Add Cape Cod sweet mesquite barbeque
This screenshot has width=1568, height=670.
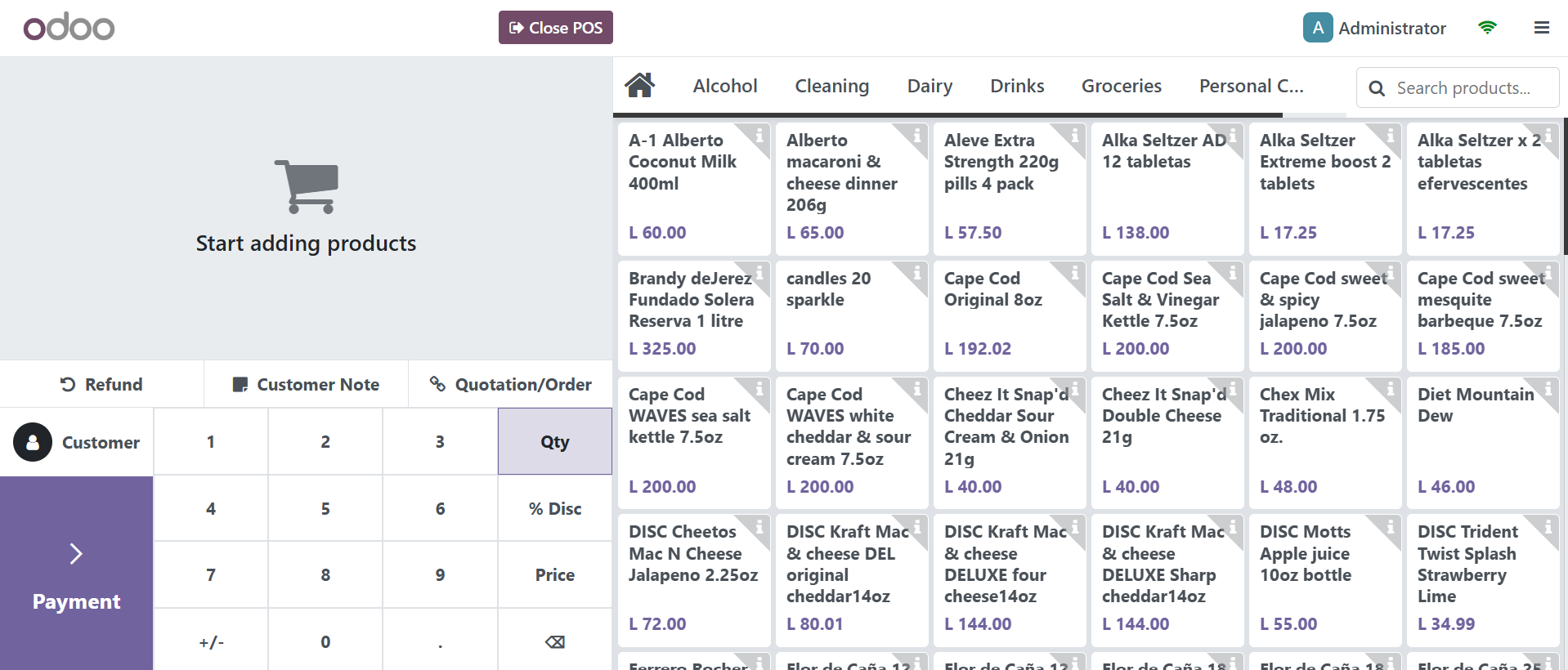1483,315
